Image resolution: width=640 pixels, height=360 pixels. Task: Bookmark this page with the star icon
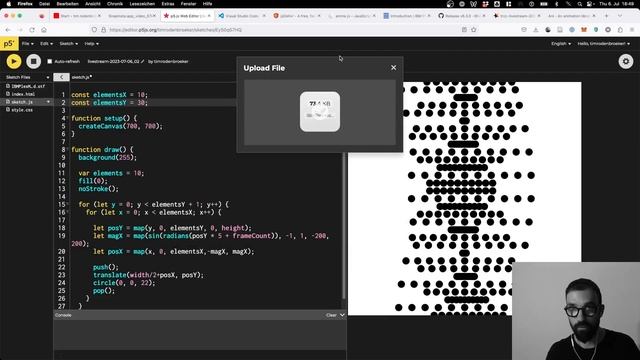[x=473, y=30]
